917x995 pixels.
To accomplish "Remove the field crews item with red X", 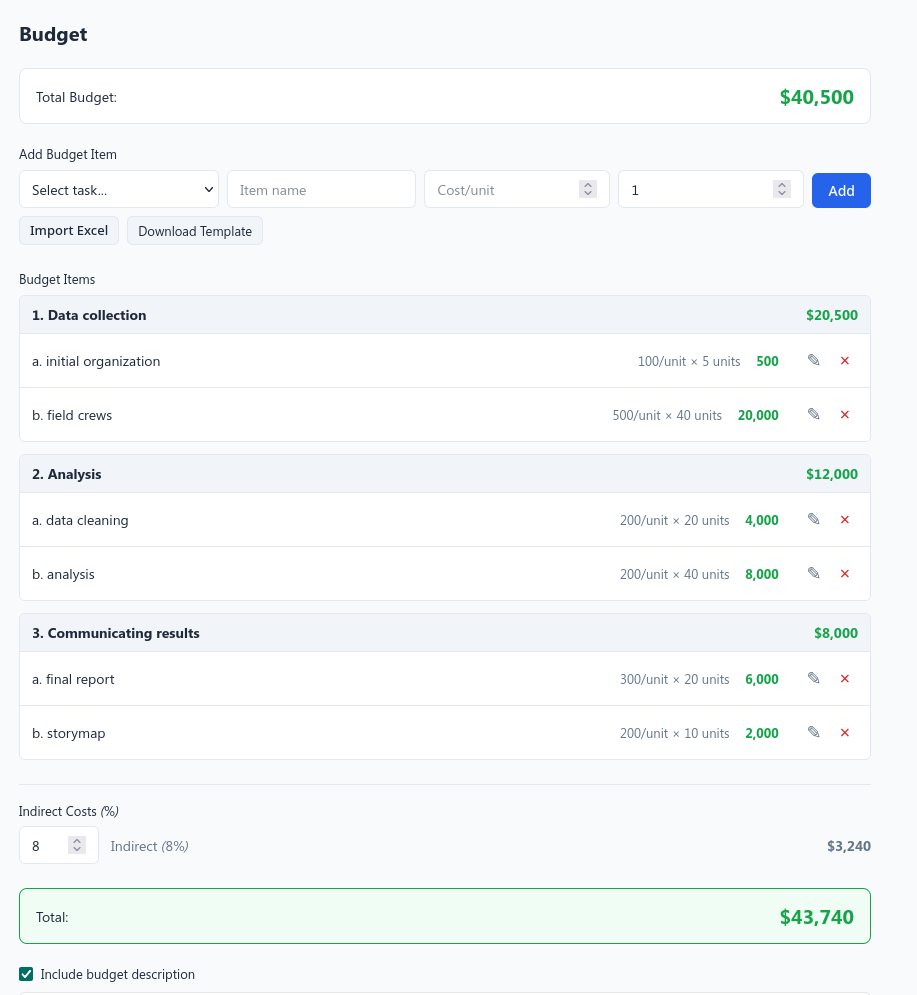I will [x=845, y=414].
